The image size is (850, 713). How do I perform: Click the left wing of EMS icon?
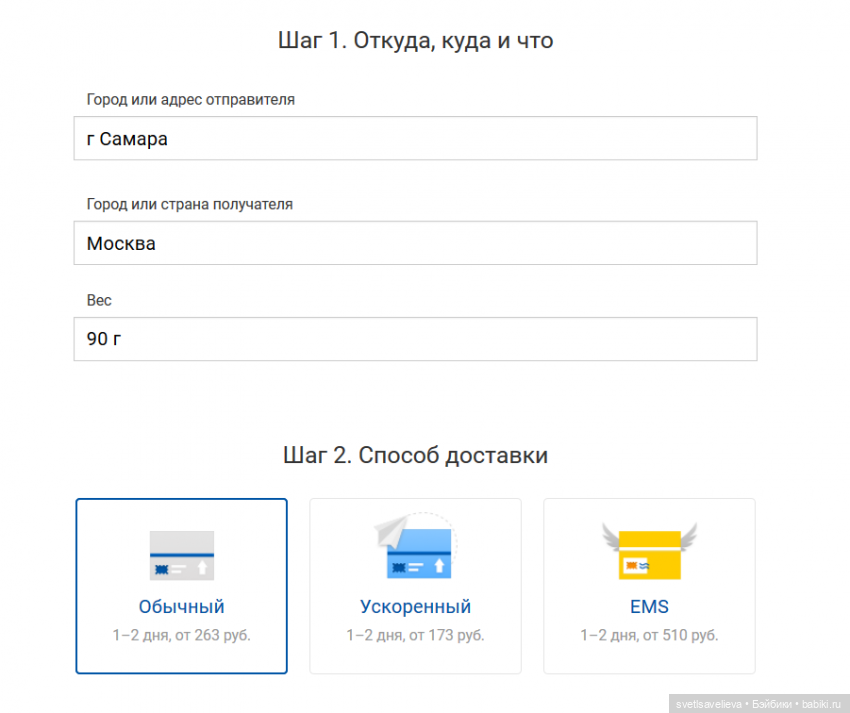coord(612,536)
